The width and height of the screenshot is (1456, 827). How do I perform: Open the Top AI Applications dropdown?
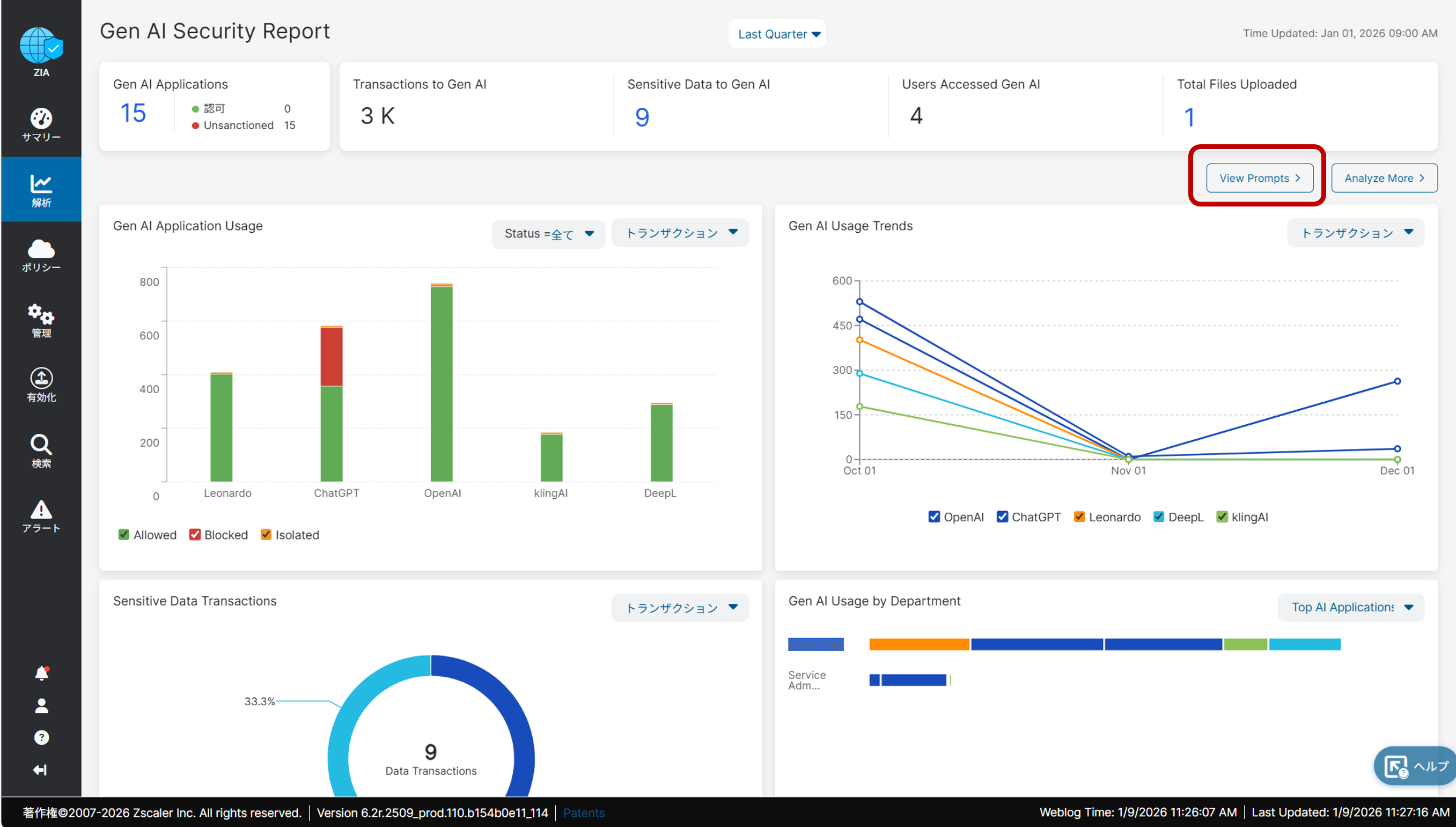(1351, 607)
